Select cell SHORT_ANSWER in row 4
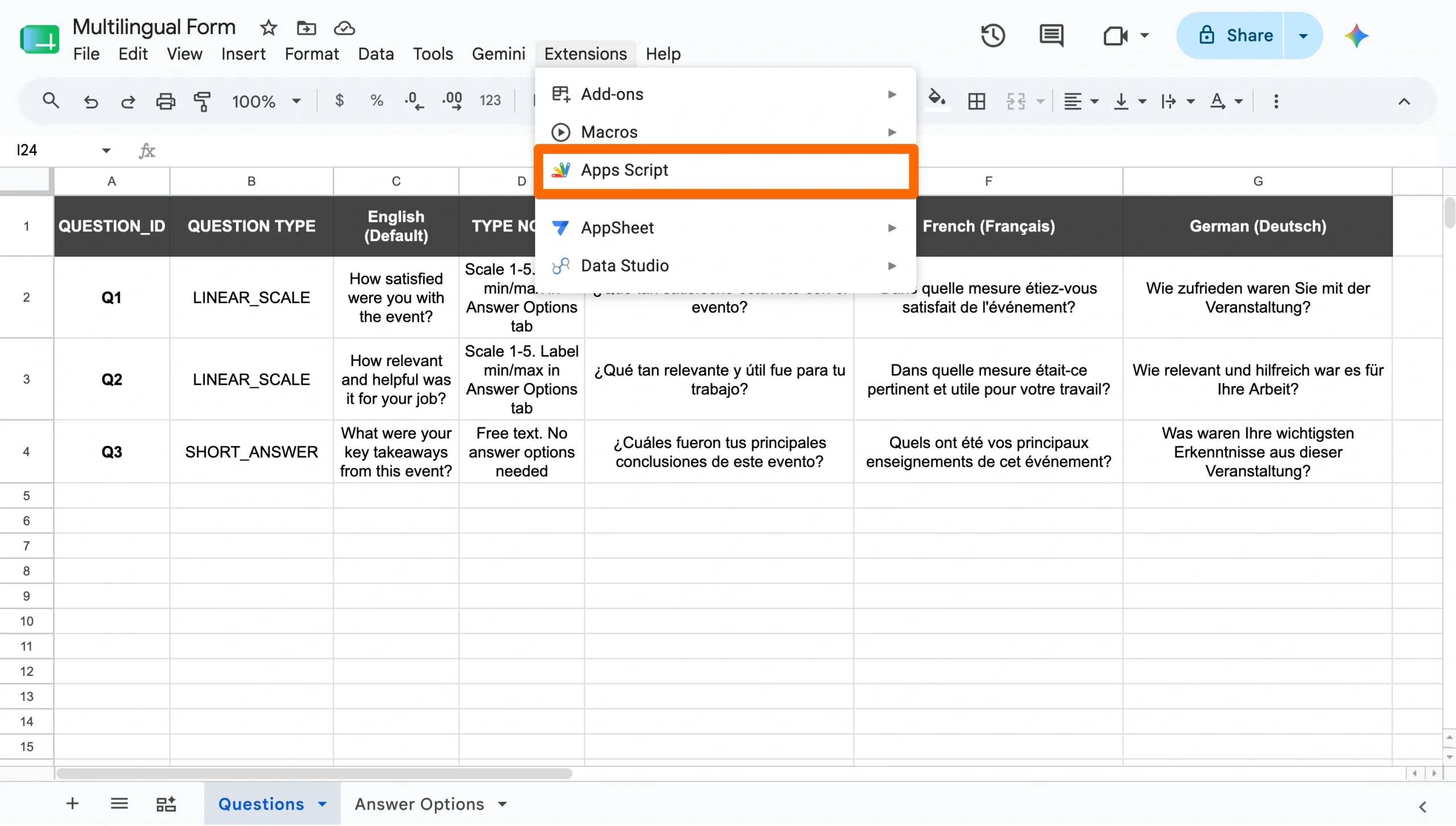Screen dimensions: 1456x826 [x=251, y=453]
